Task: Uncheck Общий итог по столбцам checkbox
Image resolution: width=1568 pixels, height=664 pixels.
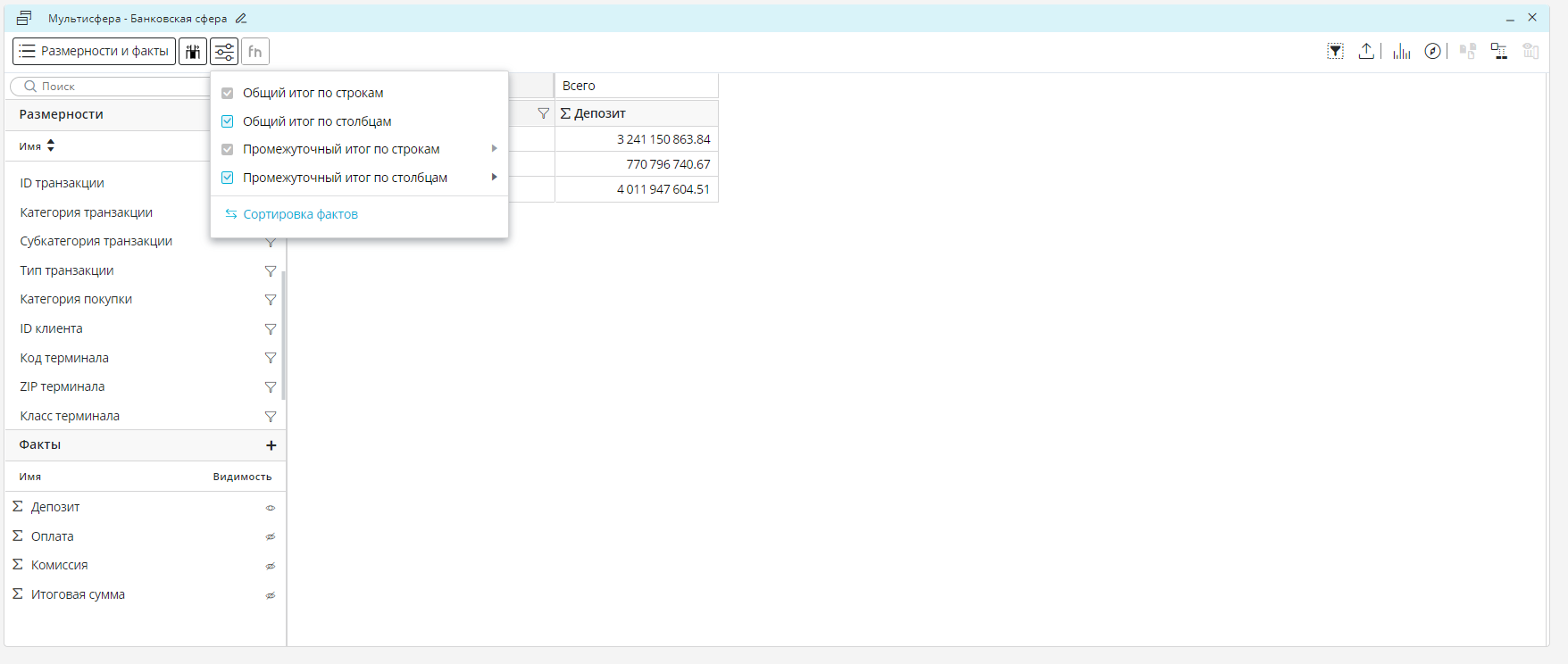Action: (x=228, y=121)
